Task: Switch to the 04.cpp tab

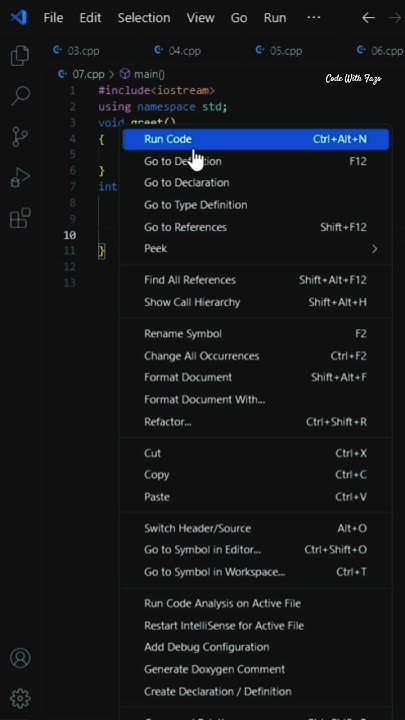Action: 178,51
